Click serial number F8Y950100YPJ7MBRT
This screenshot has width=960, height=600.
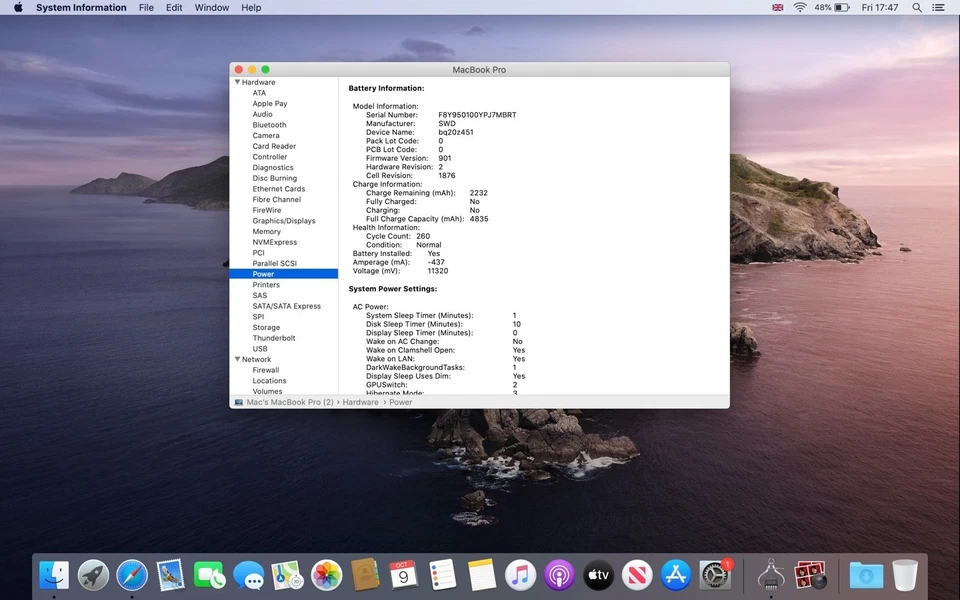point(477,114)
